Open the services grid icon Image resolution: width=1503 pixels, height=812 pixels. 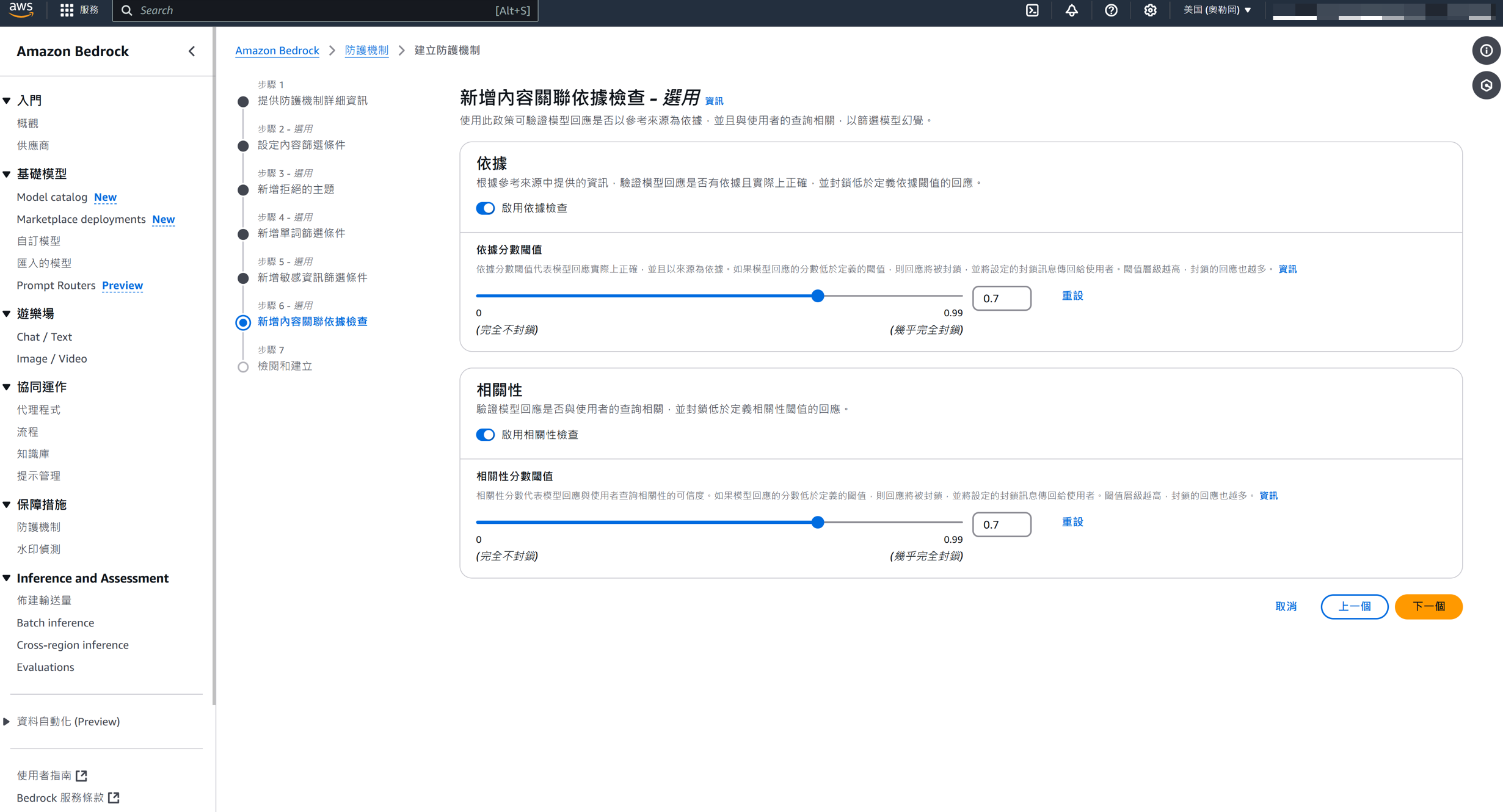[67, 10]
